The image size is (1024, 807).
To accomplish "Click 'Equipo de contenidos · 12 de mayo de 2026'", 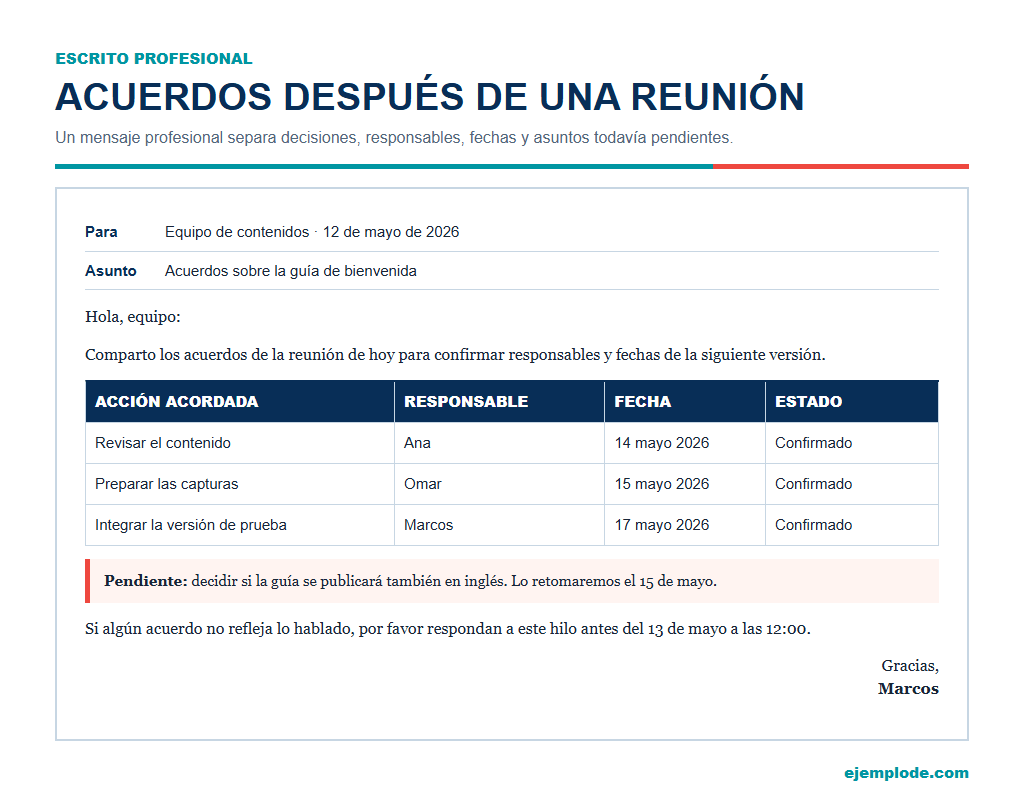I will 312,232.
